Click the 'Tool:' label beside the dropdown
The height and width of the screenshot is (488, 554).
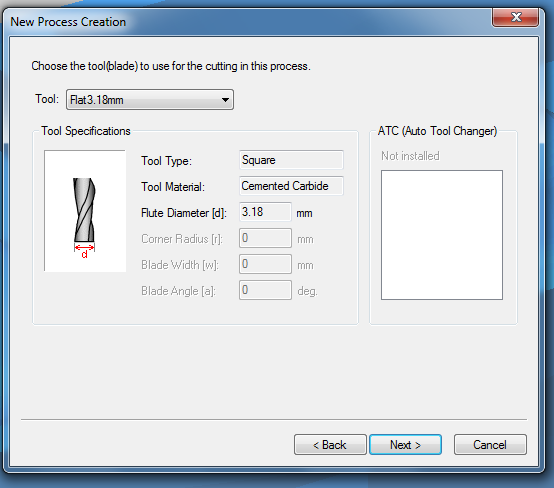point(47,99)
